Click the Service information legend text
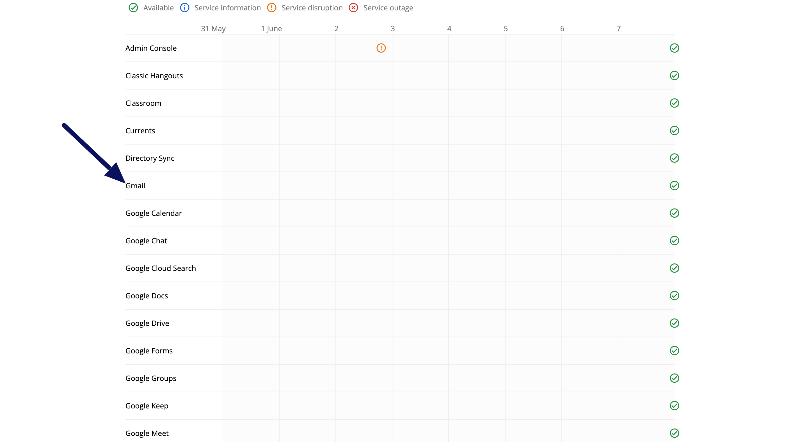Viewport: 800px width, 442px height. point(228,8)
